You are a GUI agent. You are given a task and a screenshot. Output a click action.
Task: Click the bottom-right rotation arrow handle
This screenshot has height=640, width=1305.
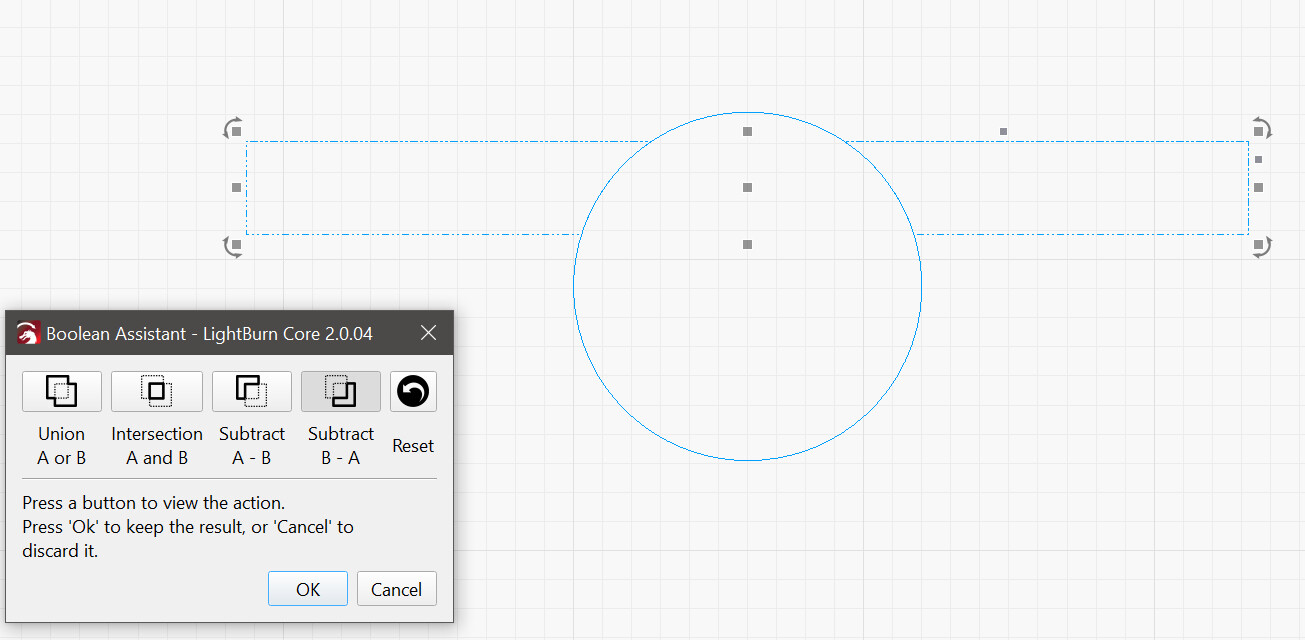tap(1261, 246)
